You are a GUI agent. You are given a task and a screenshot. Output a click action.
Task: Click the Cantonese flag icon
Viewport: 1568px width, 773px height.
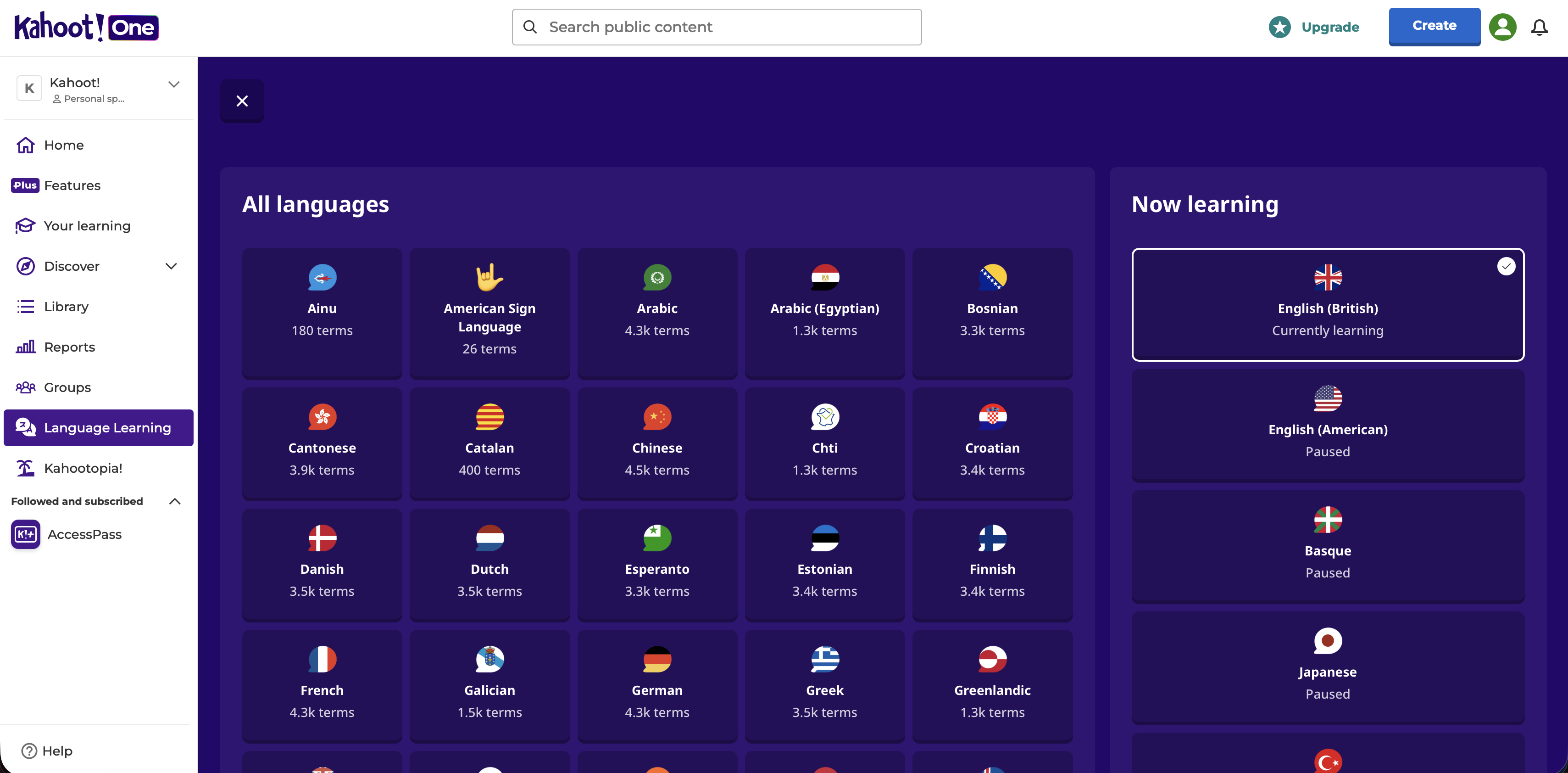tap(322, 417)
